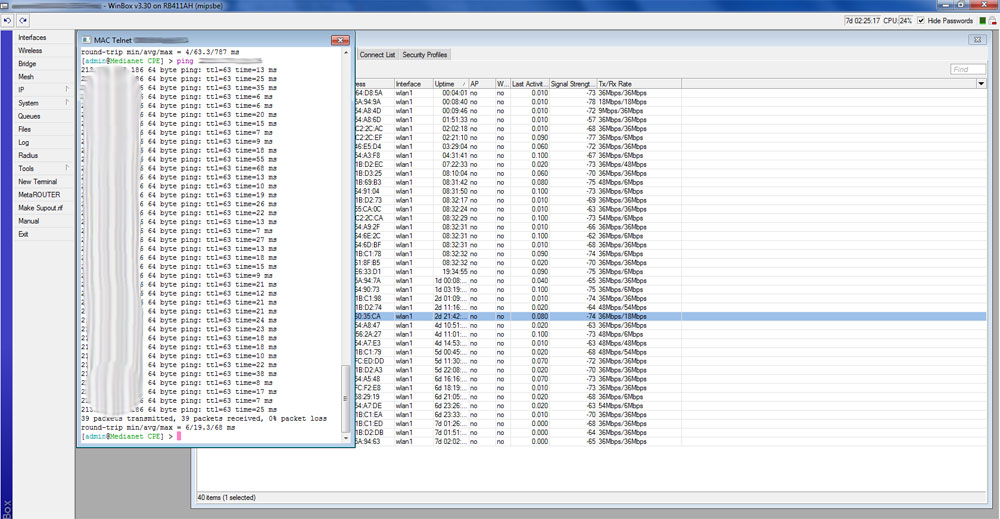Viewport: 1000px width, 519px height.
Task: Sort by Signal Strength column header
Action: [572, 84]
